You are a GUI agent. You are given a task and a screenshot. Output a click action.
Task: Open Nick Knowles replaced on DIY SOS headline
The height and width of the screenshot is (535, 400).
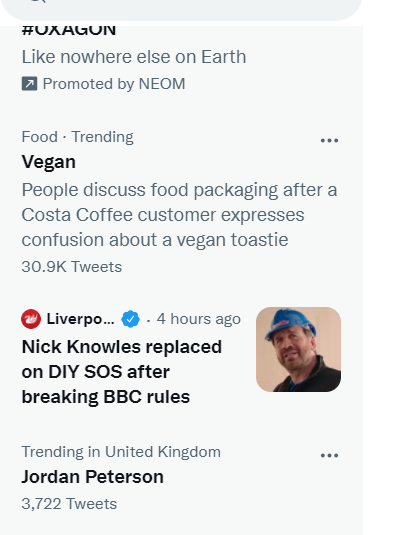(122, 372)
